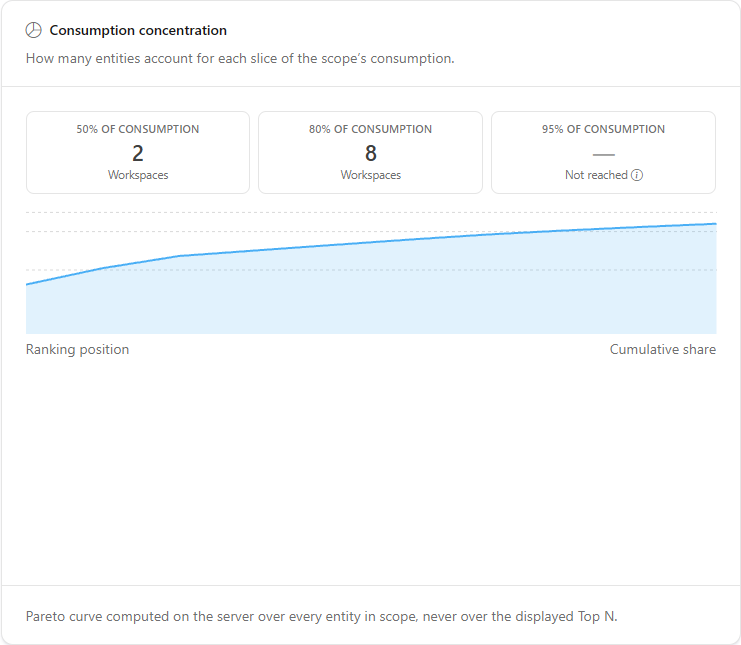Click the '50% OF CONSUMPTION' label
Screen dimensions: 741x645
click(138, 129)
